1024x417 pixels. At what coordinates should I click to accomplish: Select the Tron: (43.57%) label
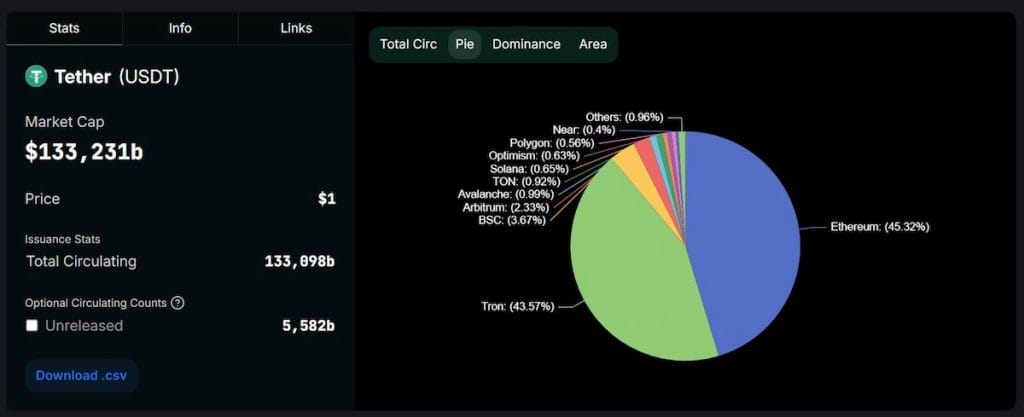[517, 306]
